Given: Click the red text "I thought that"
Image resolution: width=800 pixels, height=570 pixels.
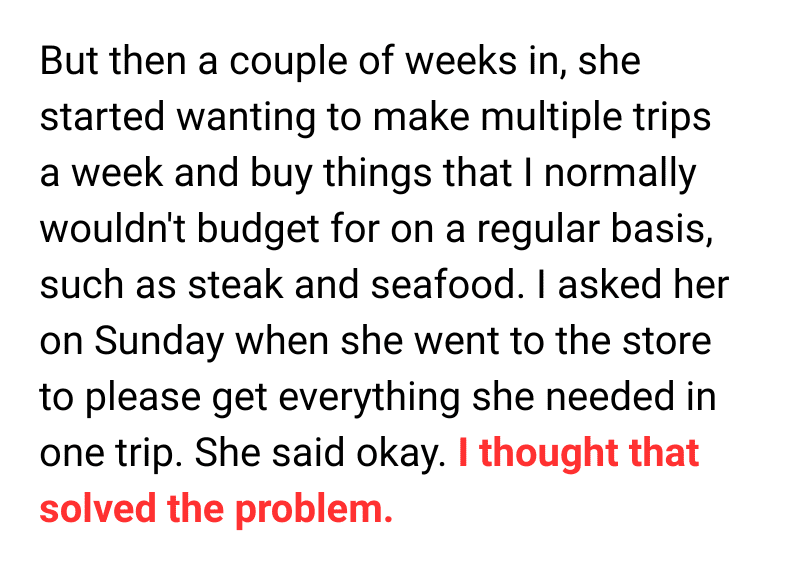Looking at the screenshot, I should (x=578, y=453).
